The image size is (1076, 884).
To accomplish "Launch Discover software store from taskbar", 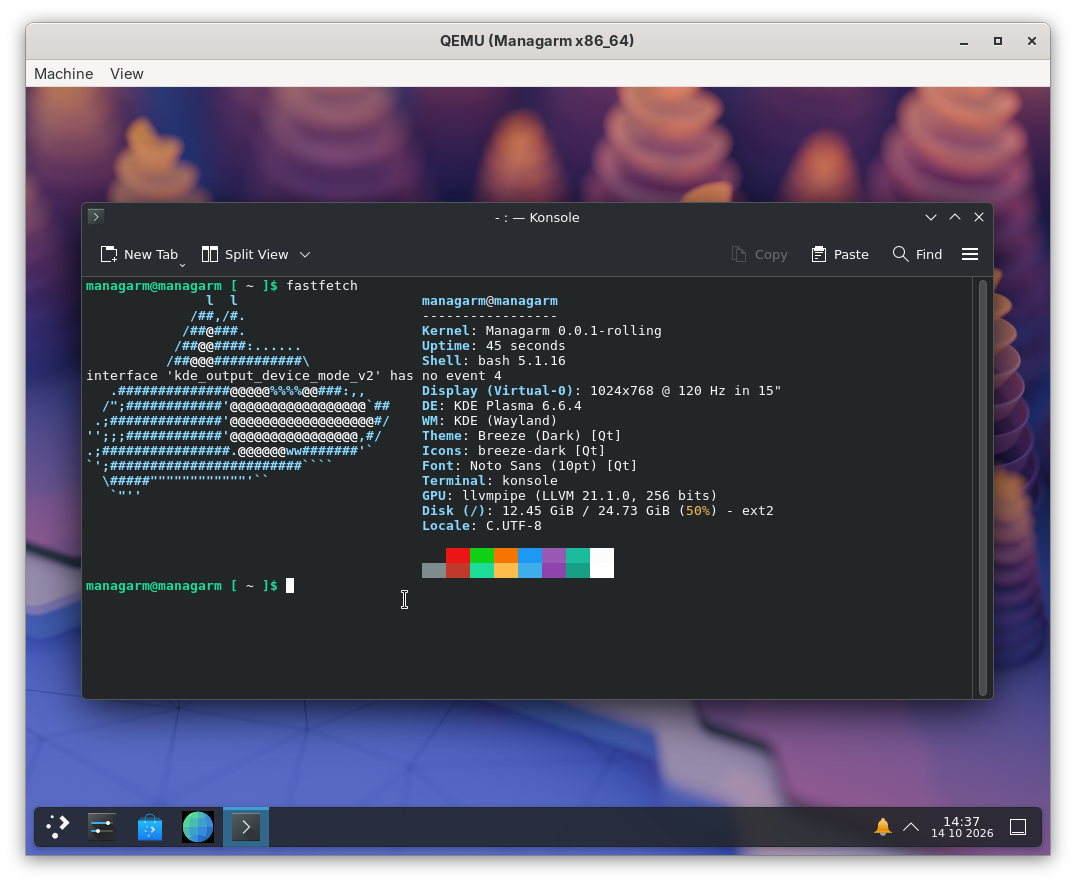I will tap(150, 826).
